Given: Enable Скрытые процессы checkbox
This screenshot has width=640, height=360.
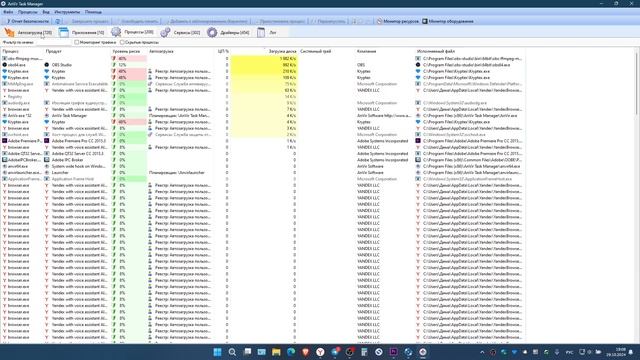Looking at the screenshot, I should [x=122, y=42].
